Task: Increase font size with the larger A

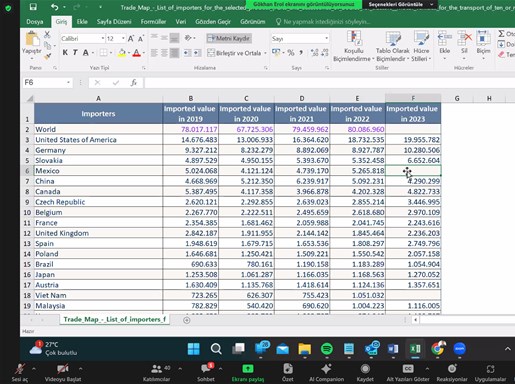Action: [x=131, y=39]
